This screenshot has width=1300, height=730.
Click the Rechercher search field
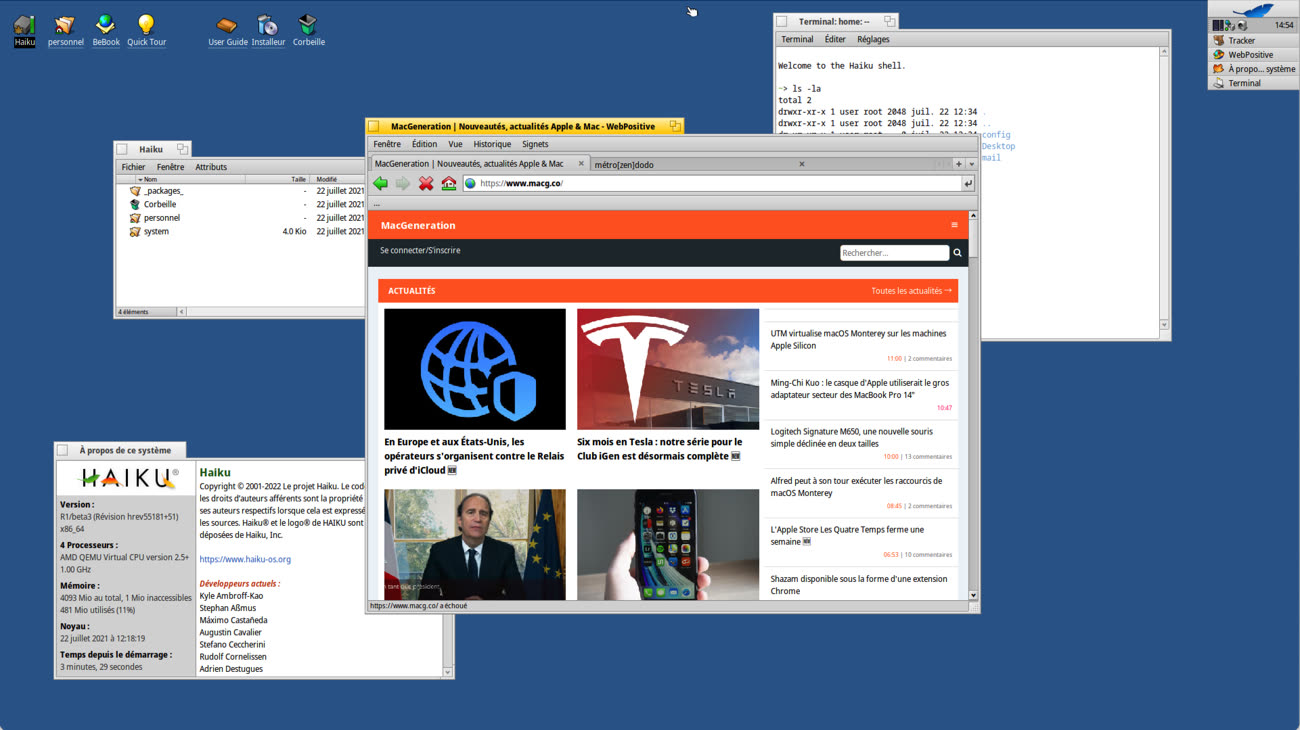[x=894, y=253]
